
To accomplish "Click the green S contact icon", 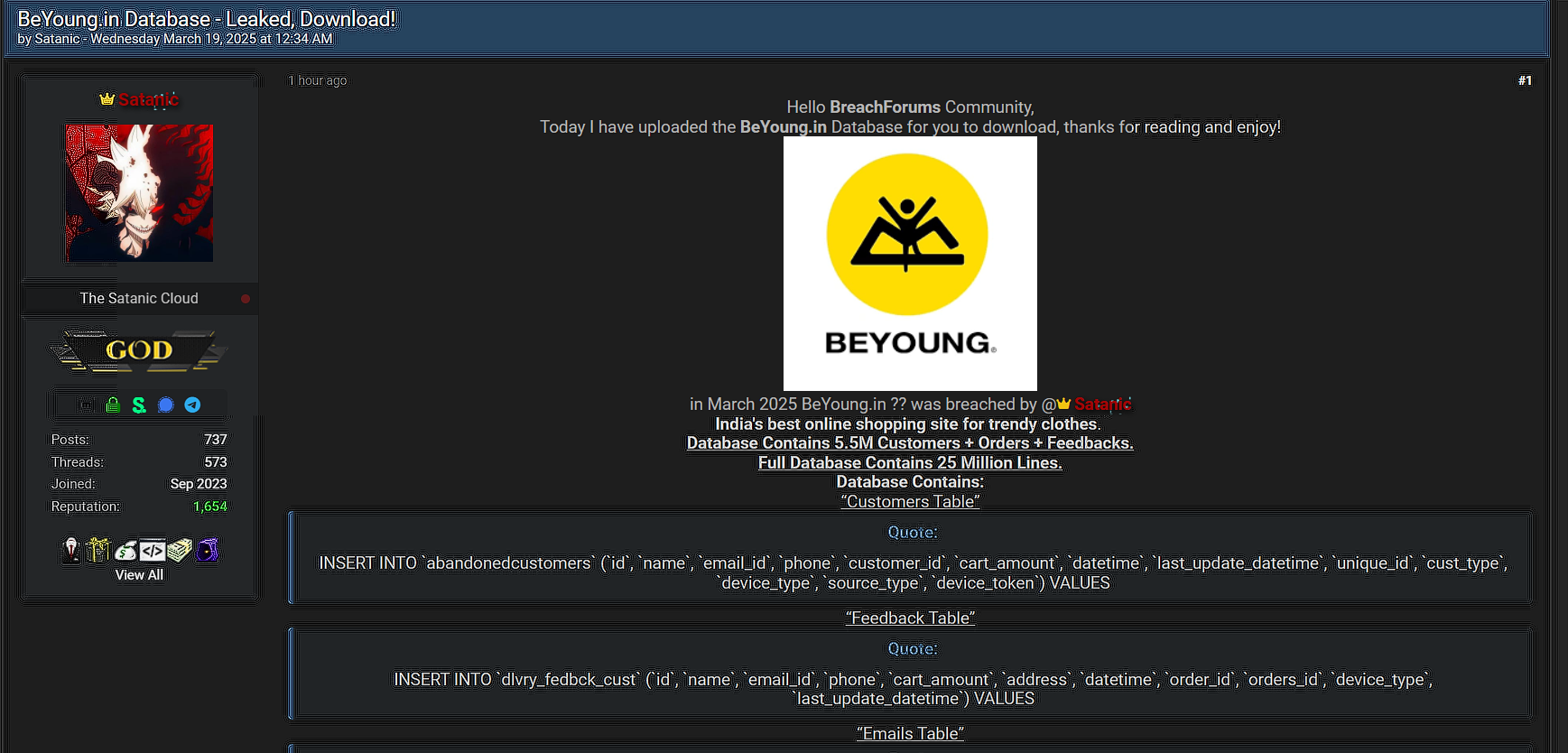I will [139, 405].
